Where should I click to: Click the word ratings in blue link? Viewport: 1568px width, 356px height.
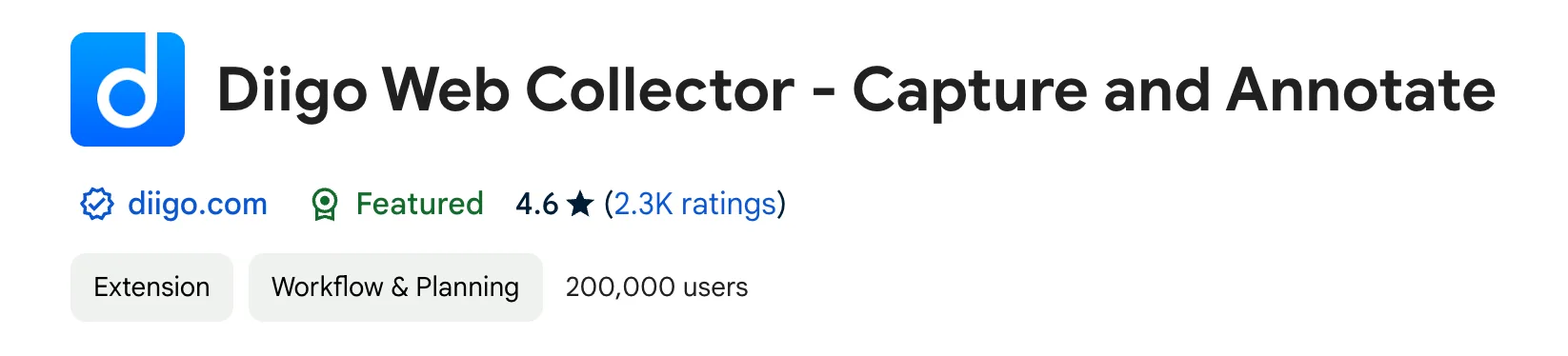click(729, 204)
